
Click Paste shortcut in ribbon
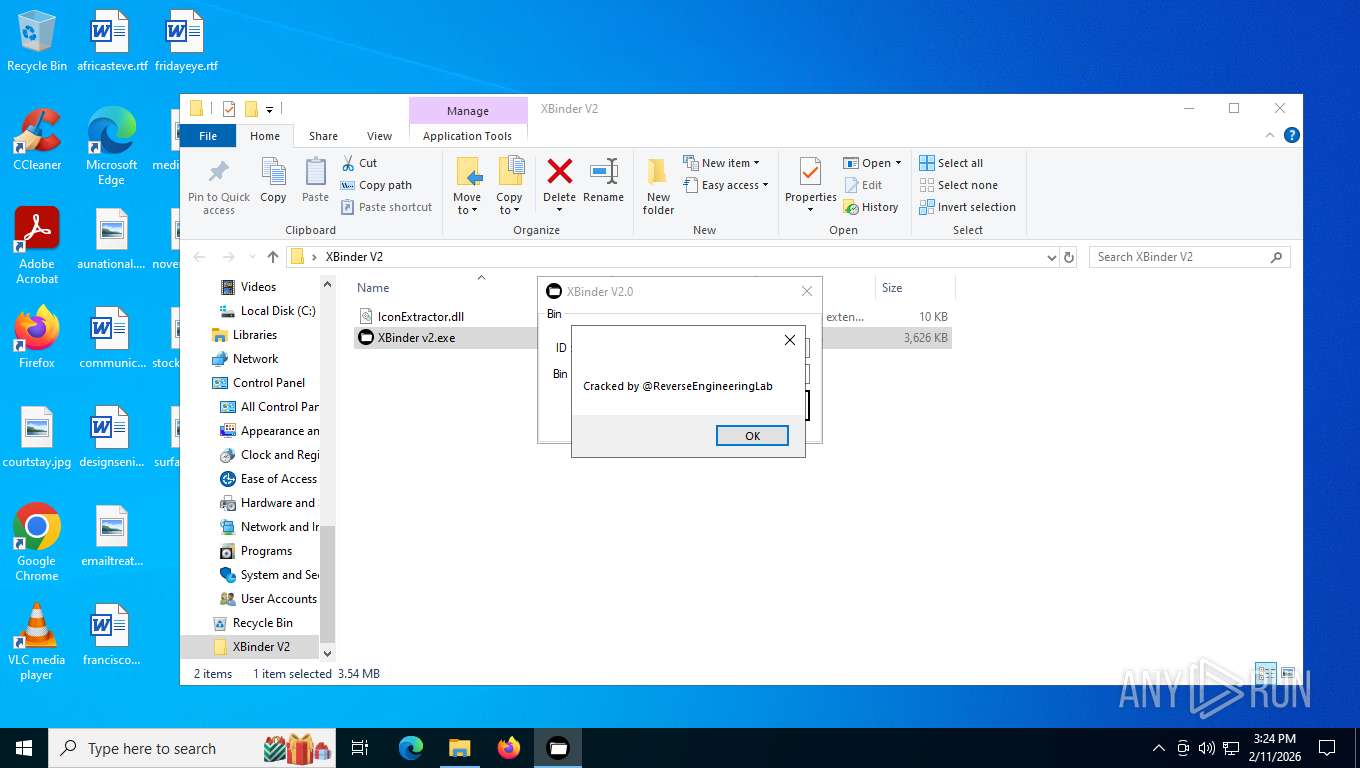(x=387, y=207)
